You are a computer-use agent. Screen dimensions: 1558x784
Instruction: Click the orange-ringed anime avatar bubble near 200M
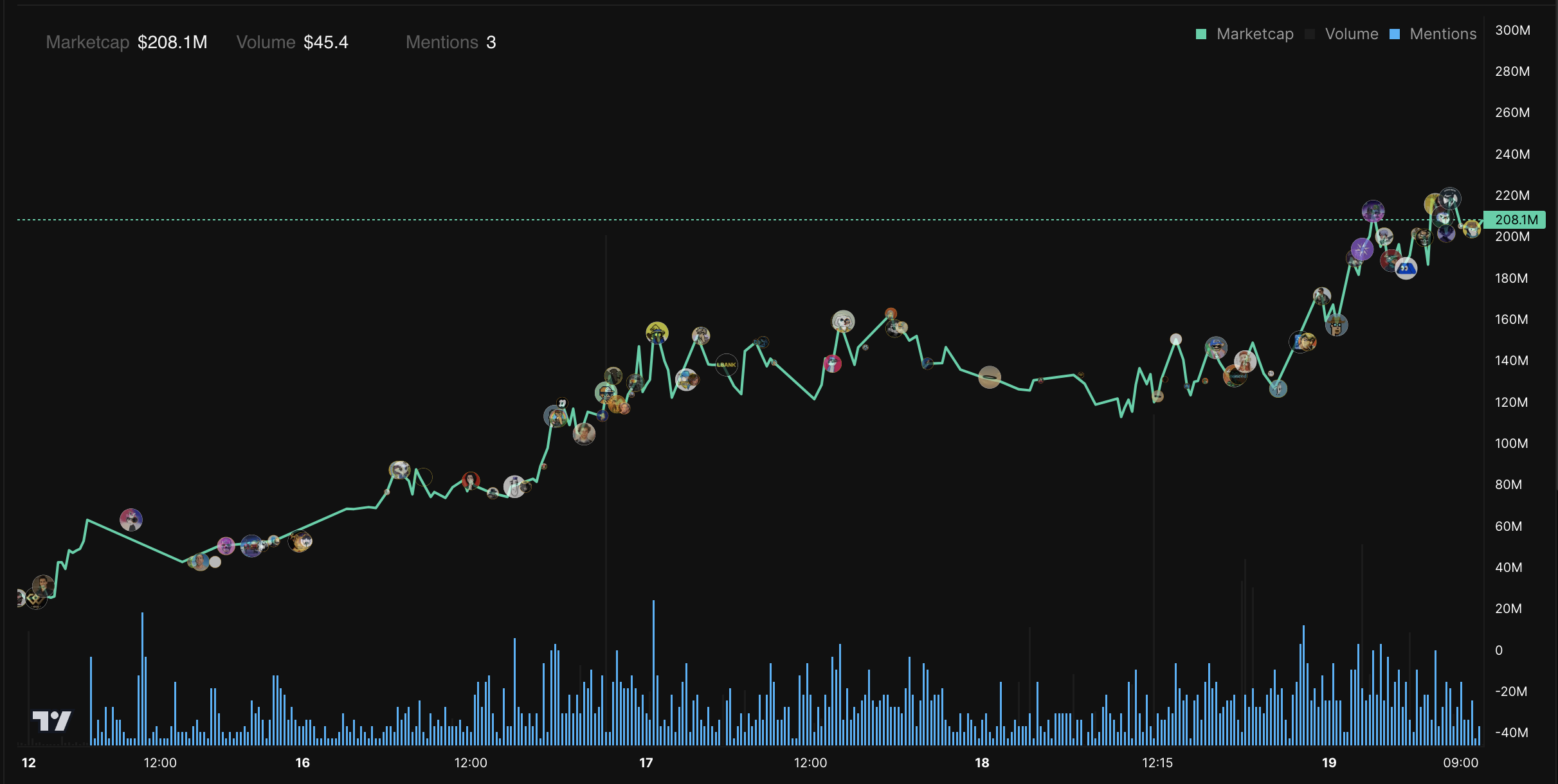coord(1385,237)
